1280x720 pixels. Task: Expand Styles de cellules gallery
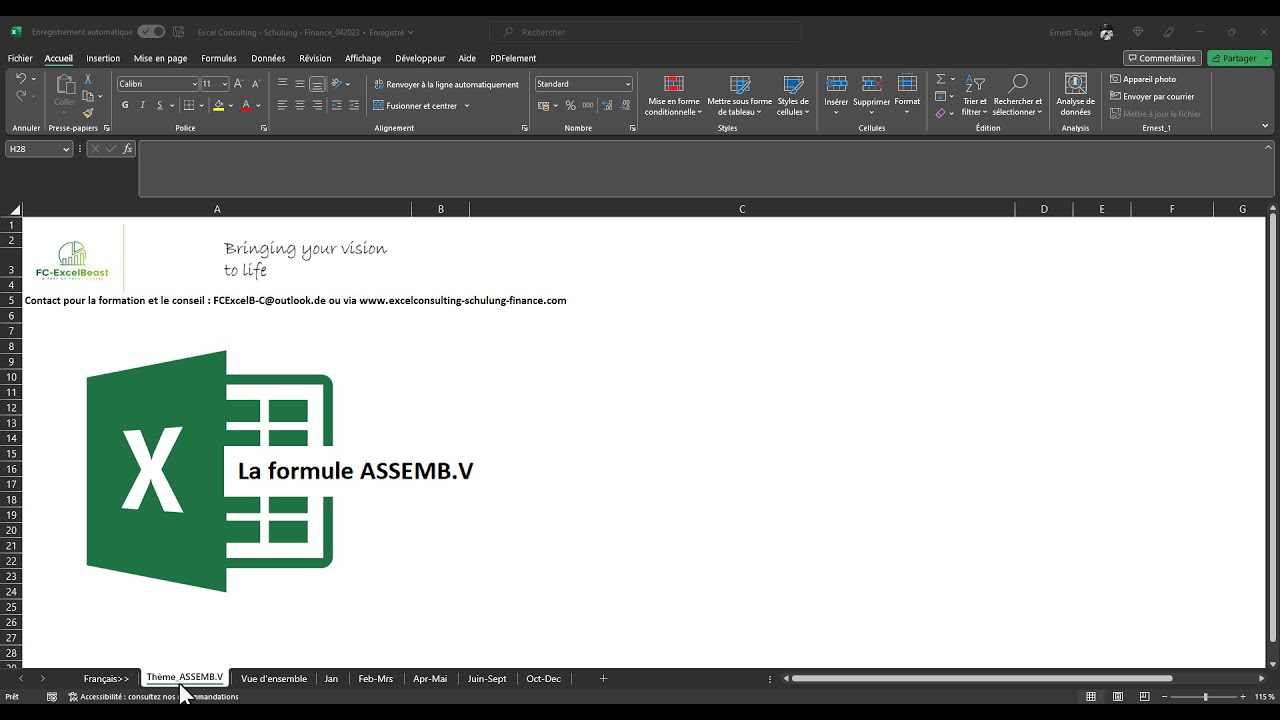tap(793, 96)
